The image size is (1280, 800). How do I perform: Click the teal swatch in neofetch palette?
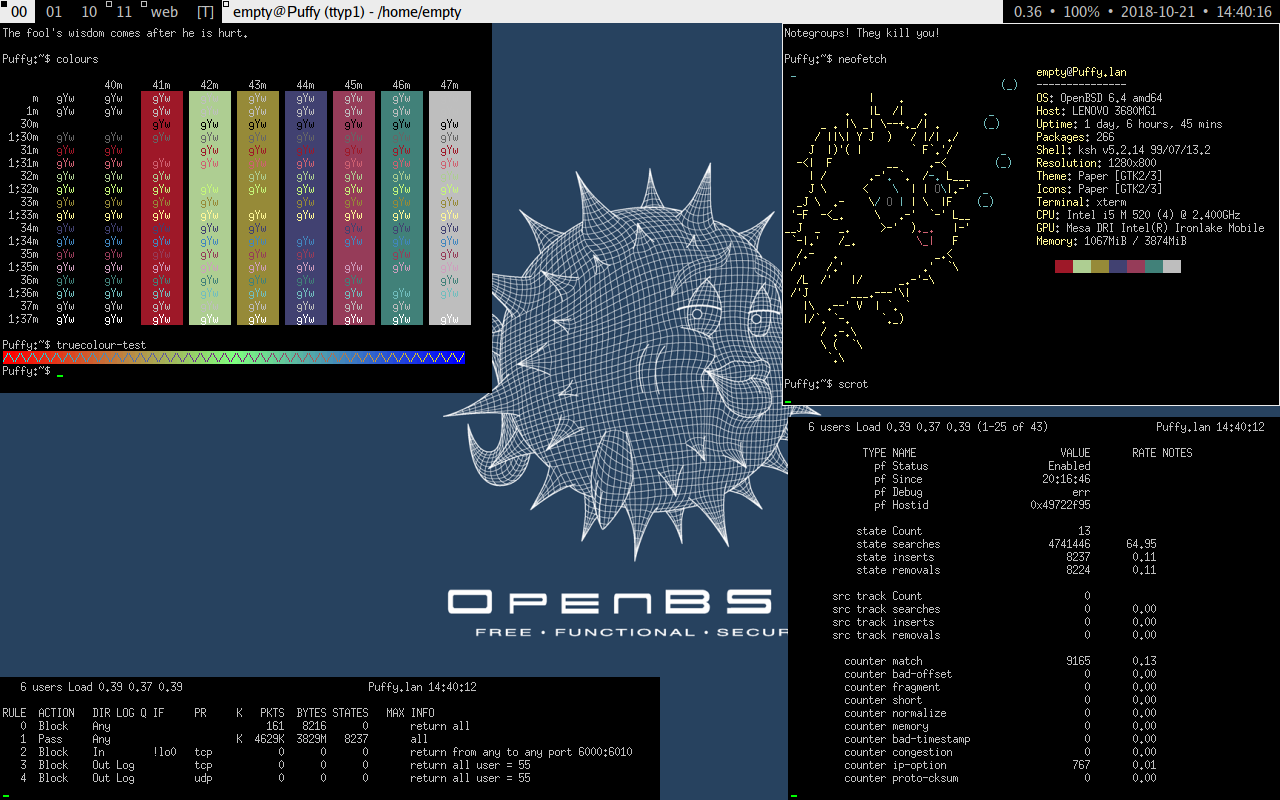pyautogui.click(x=1154, y=267)
